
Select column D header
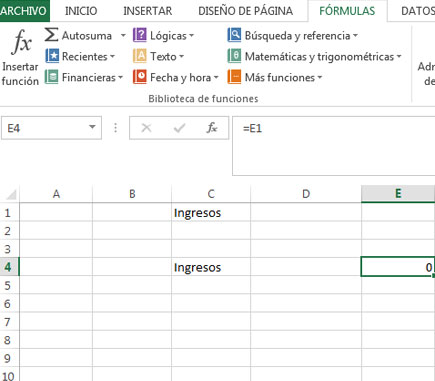306,194
